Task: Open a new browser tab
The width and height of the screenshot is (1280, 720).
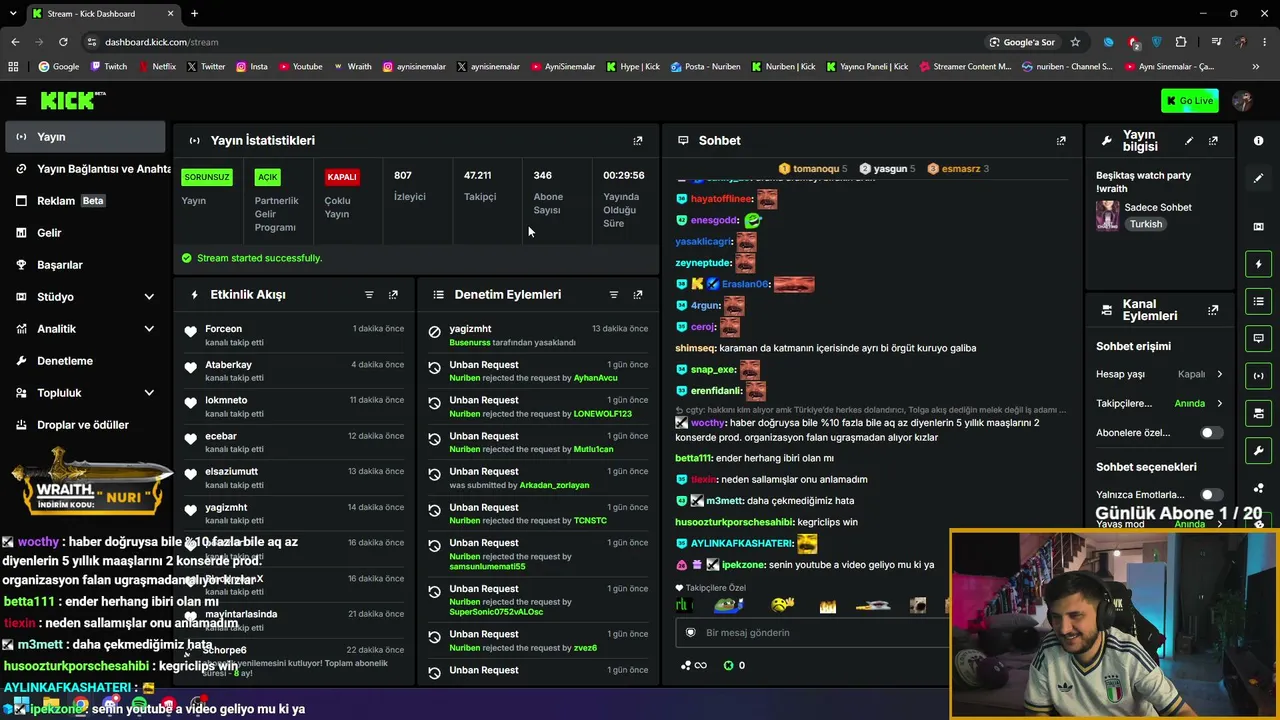Action: click(x=194, y=14)
